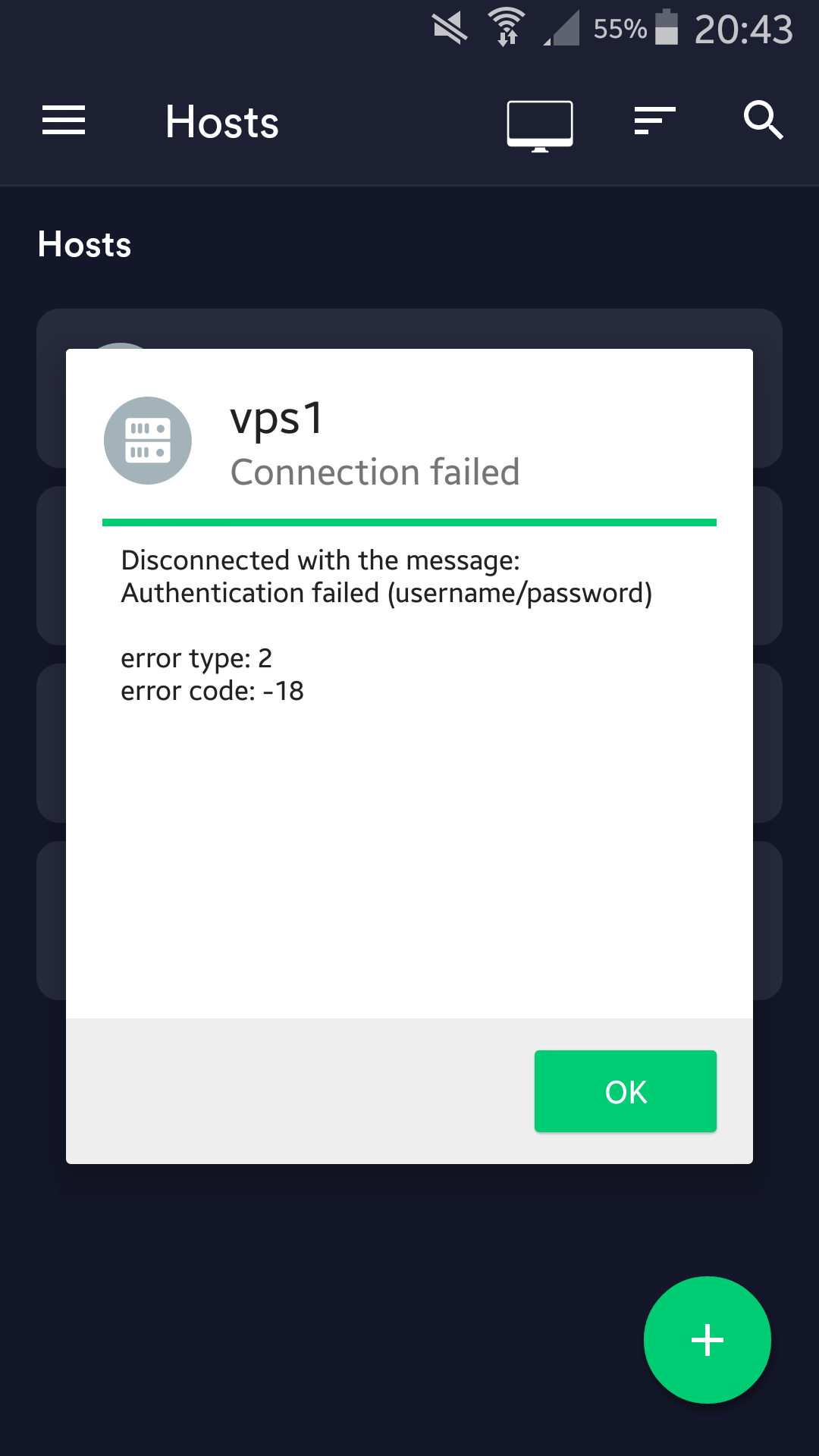Click the green connection progress bar
819x1456 pixels.
tap(409, 522)
